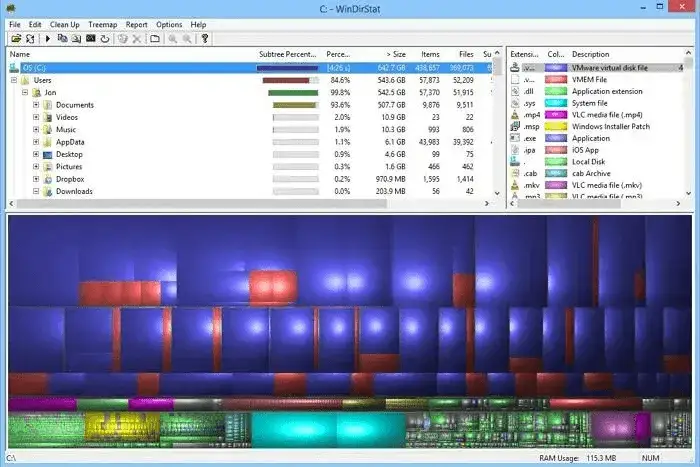Expand the Videos folder node
The width and height of the screenshot is (700, 467).
[36, 117]
